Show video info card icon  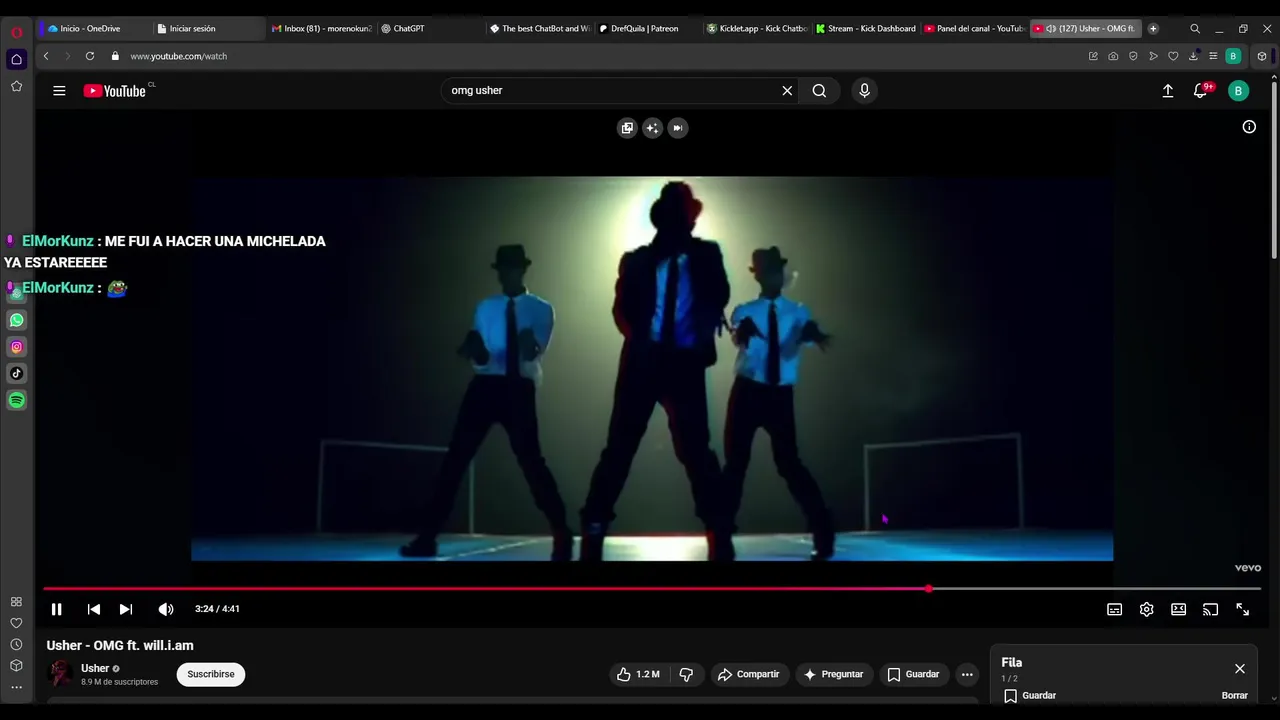tap(1249, 127)
